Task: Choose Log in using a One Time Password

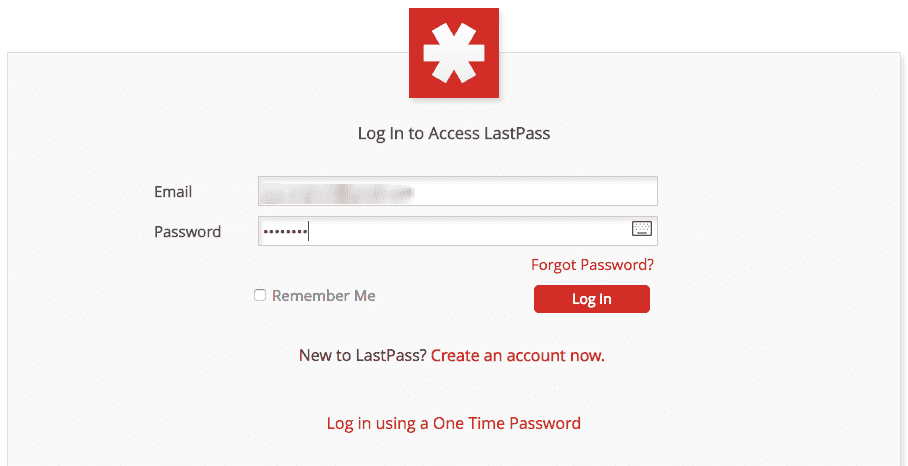Action: (x=453, y=423)
